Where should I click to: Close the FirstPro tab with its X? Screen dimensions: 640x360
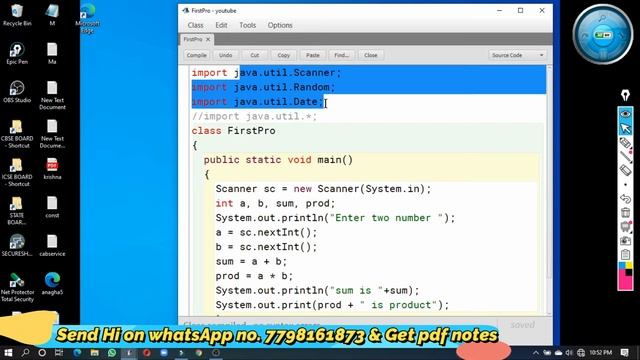click(x=208, y=39)
